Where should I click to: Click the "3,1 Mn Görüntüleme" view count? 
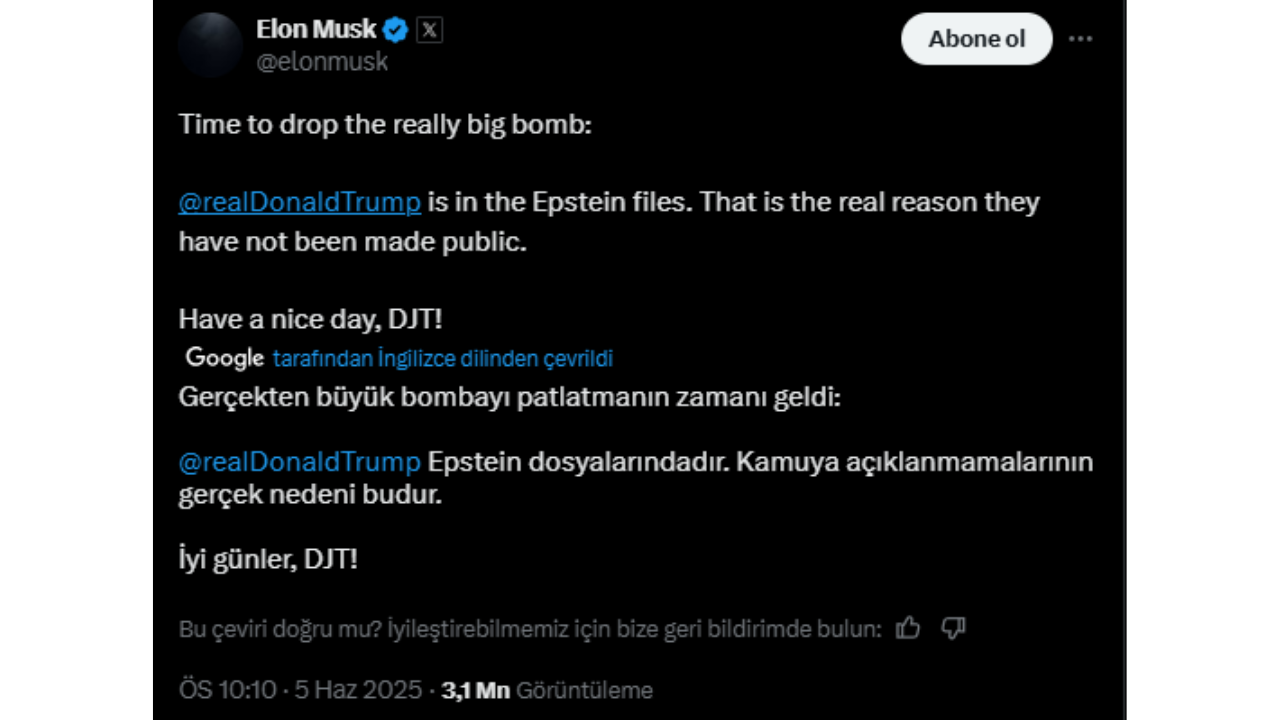[x=547, y=690]
